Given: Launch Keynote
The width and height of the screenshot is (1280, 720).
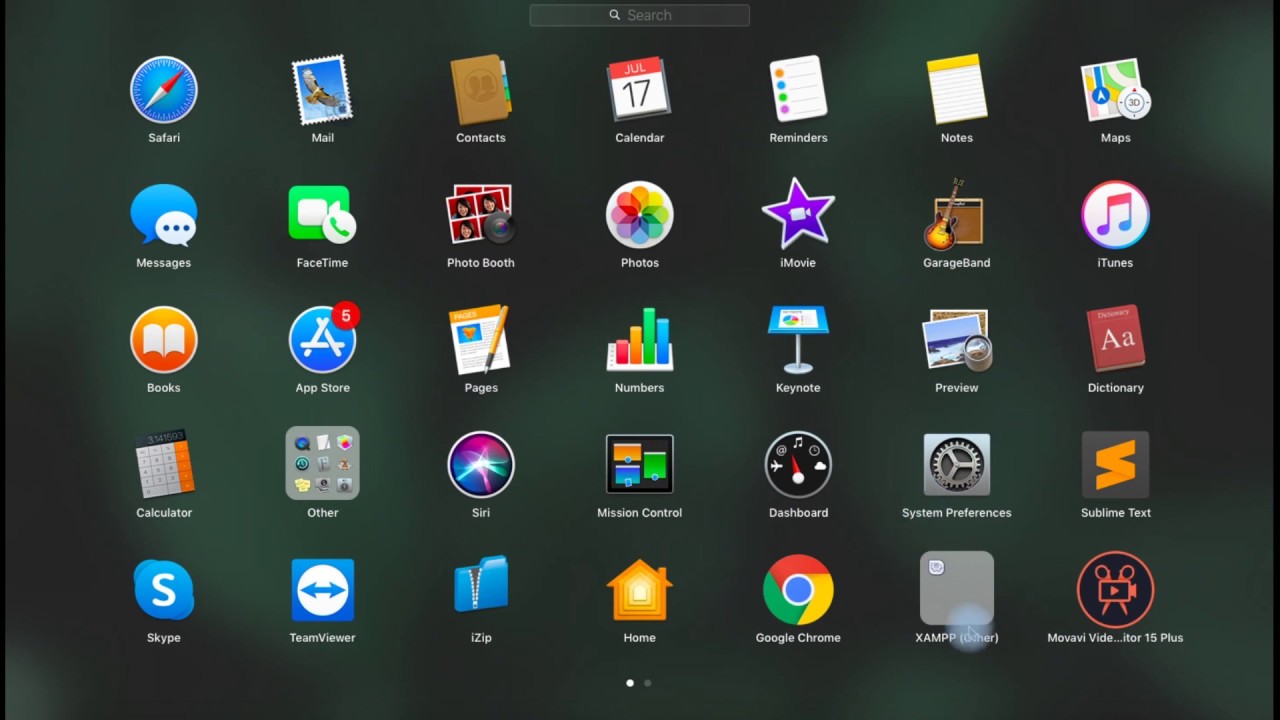Looking at the screenshot, I should point(798,340).
